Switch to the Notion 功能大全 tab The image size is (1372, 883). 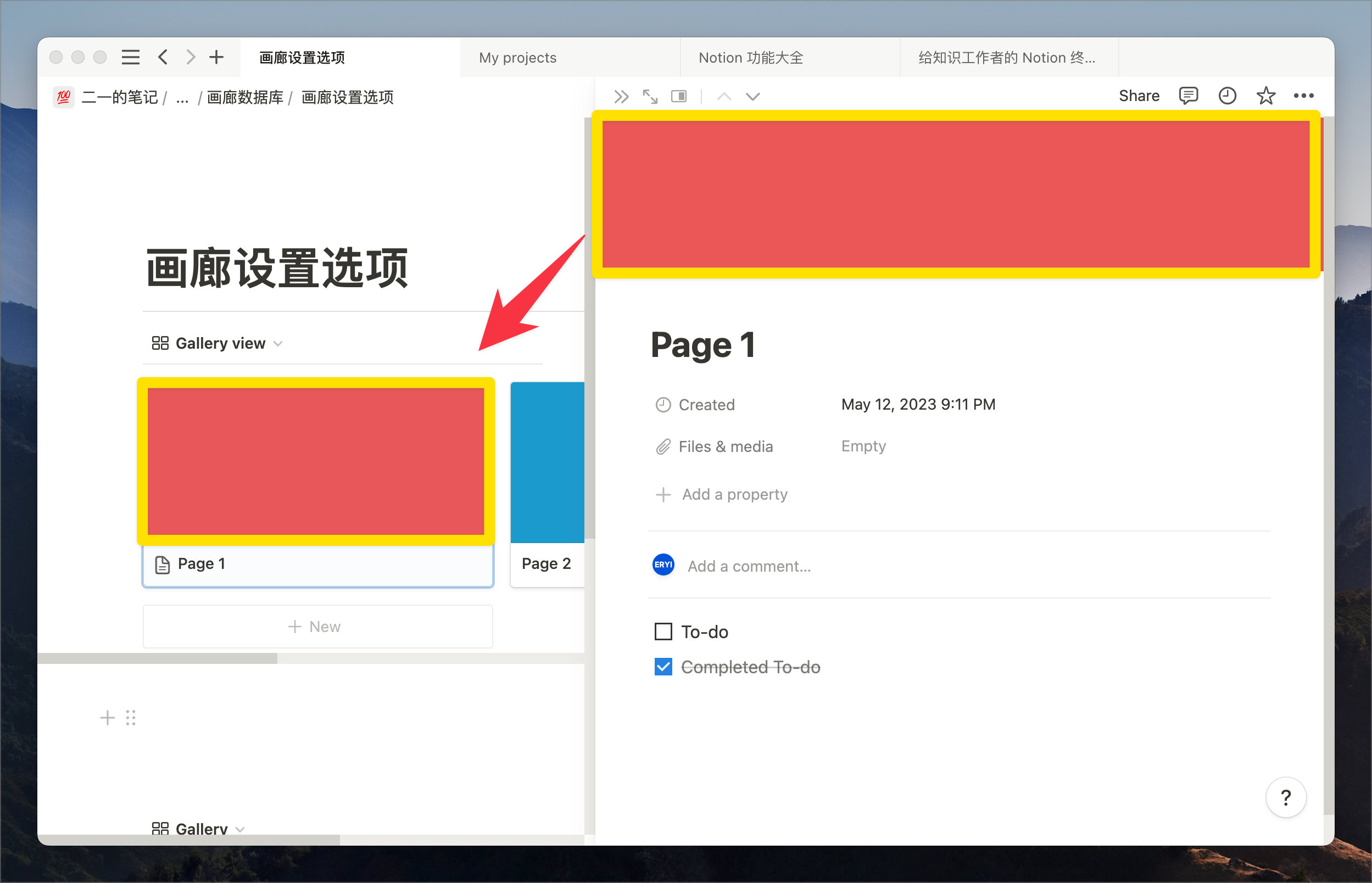coord(790,57)
